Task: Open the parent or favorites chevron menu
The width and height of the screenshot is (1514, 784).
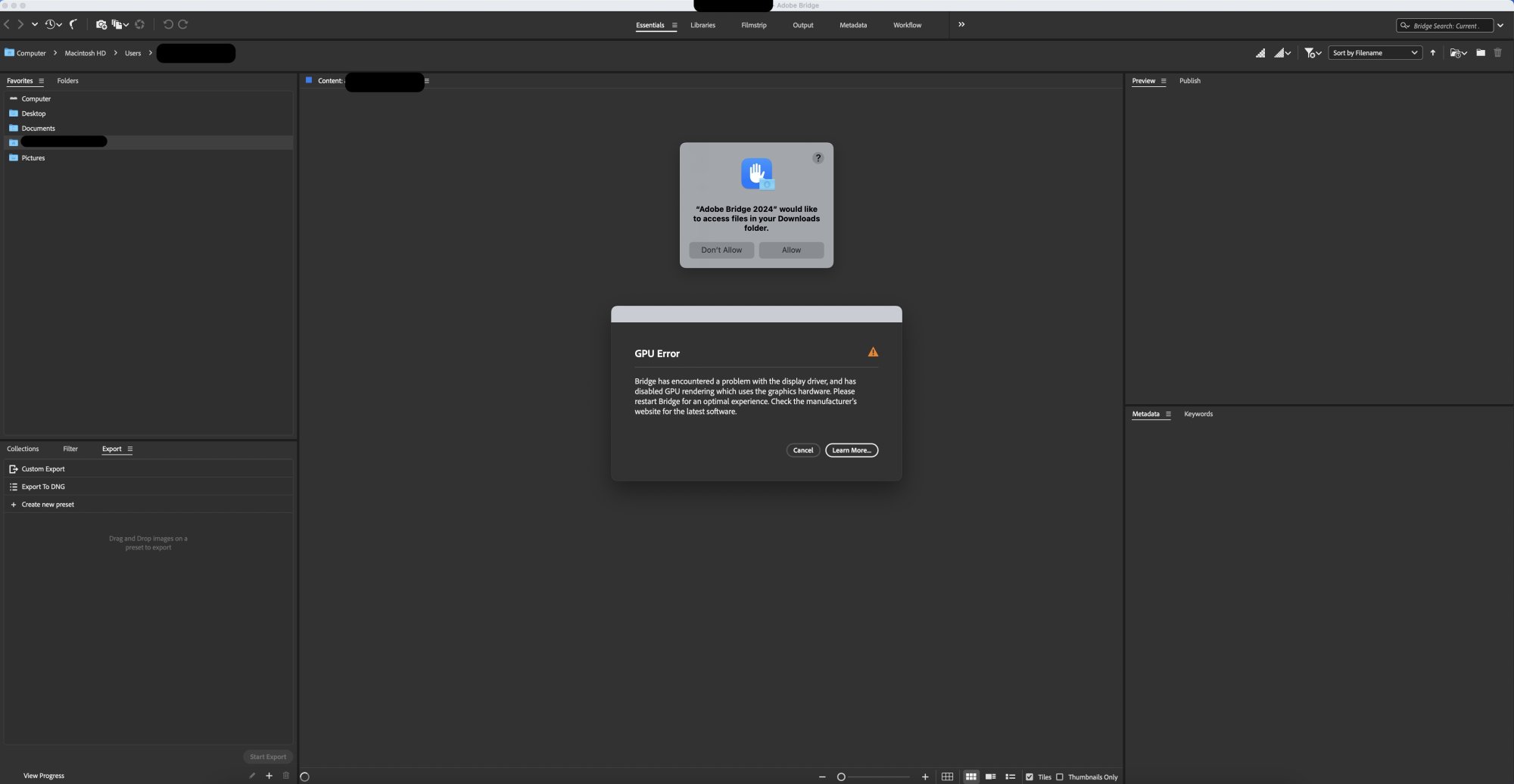Action: (x=35, y=24)
